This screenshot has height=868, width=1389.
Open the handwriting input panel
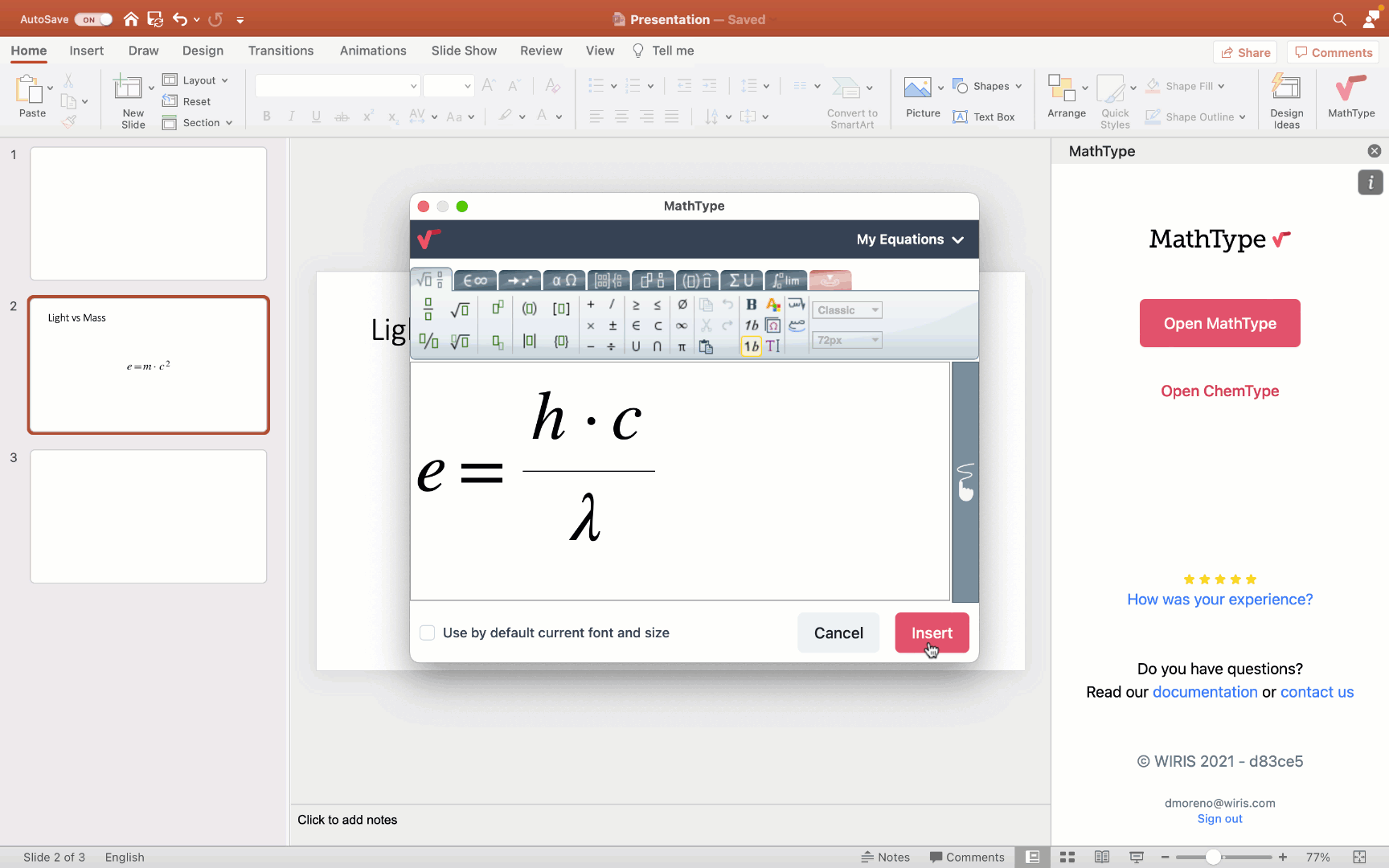[965, 481]
